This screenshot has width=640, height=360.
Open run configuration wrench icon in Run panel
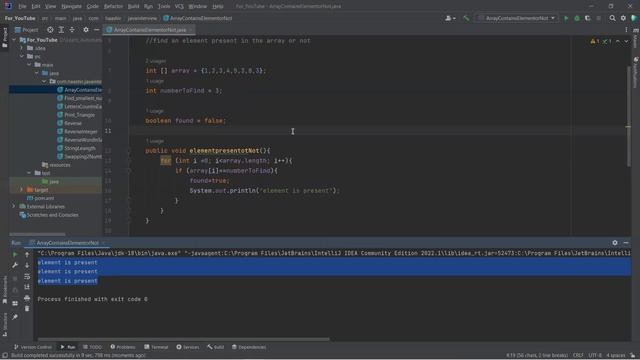tap(15, 265)
